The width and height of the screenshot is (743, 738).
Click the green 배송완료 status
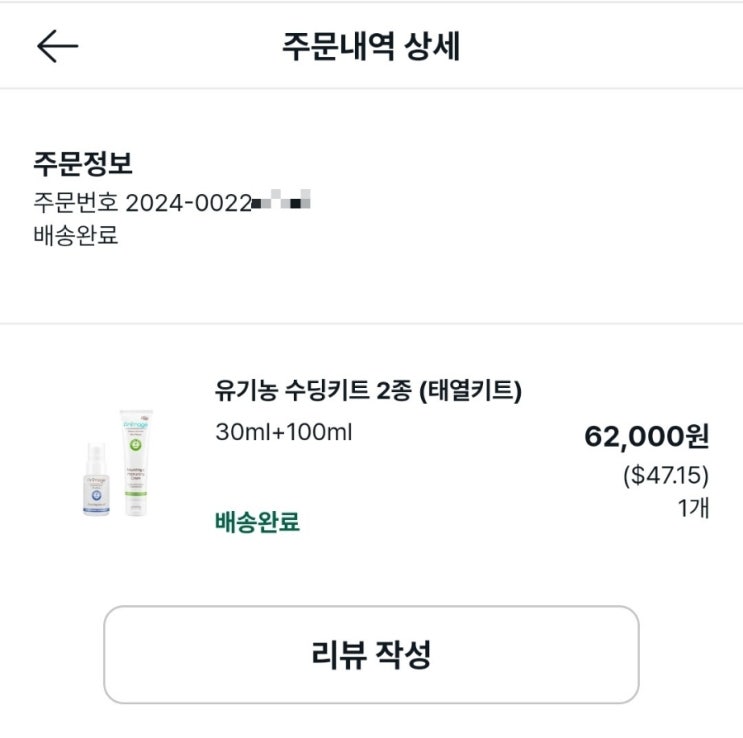coord(257,521)
